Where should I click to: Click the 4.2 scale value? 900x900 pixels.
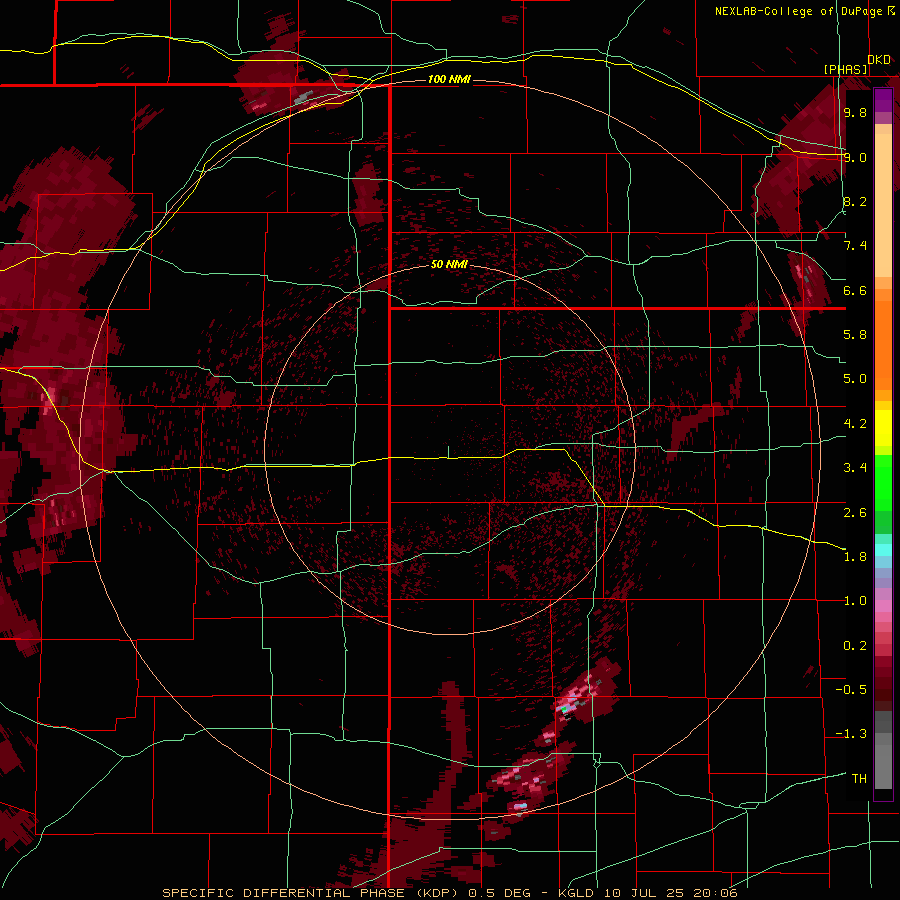pos(855,424)
